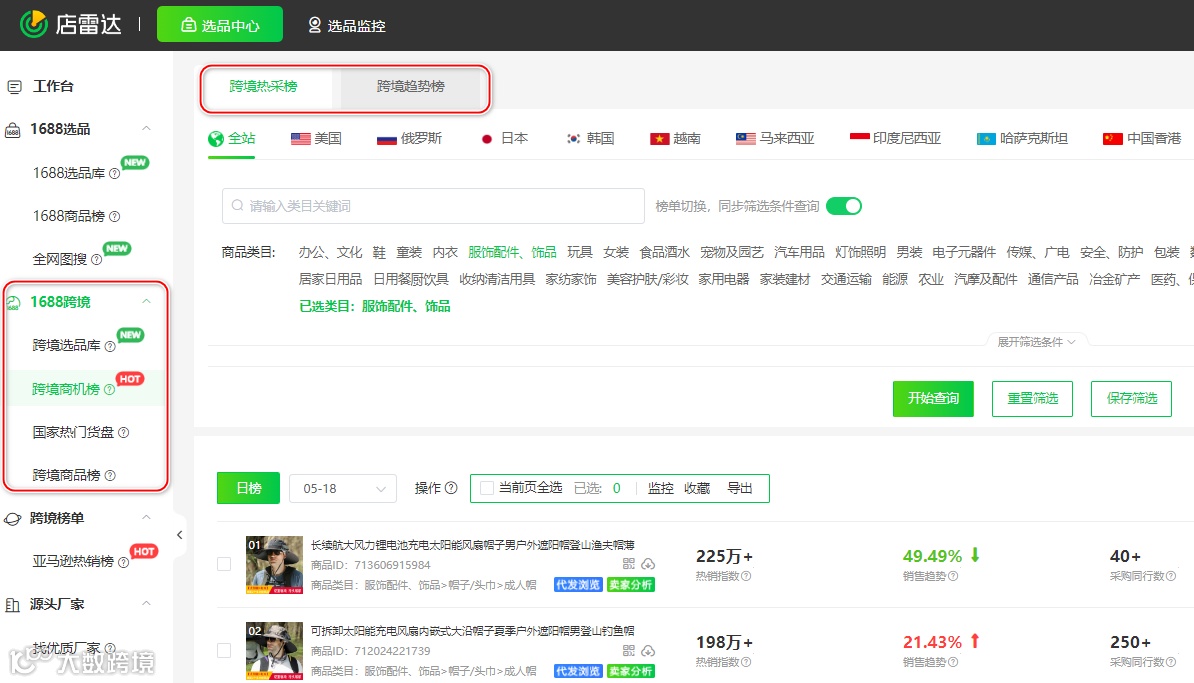The image size is (1194, 683).
Task: Select the 全站 globe icon filter
Action: coord(216,139)
